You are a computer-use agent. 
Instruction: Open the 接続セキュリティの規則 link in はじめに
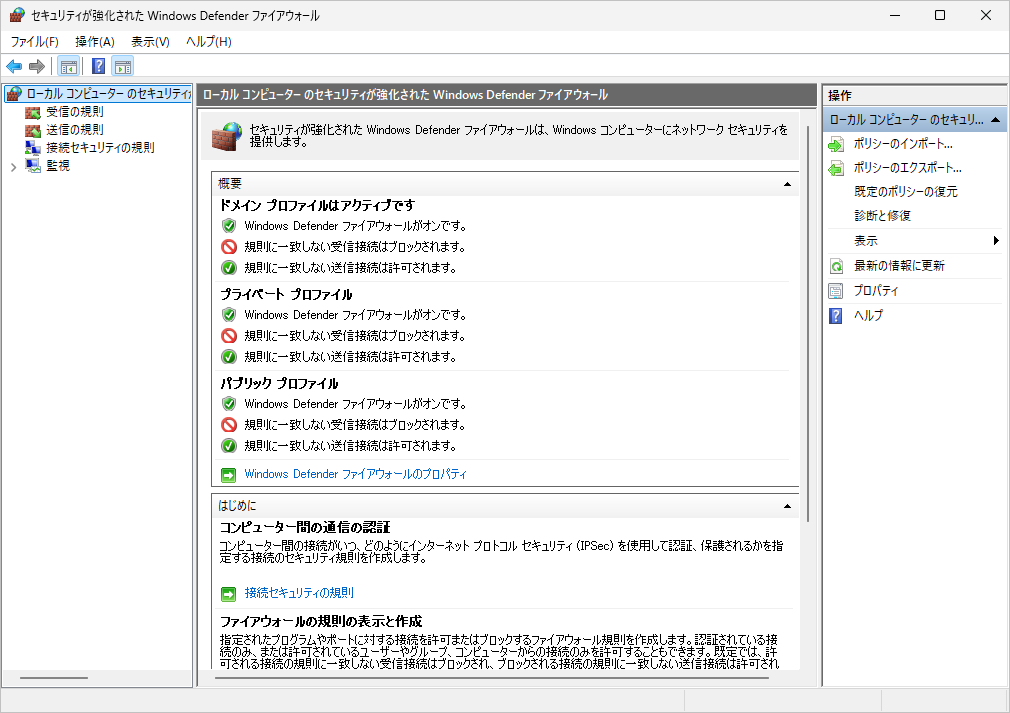point(300,593)
